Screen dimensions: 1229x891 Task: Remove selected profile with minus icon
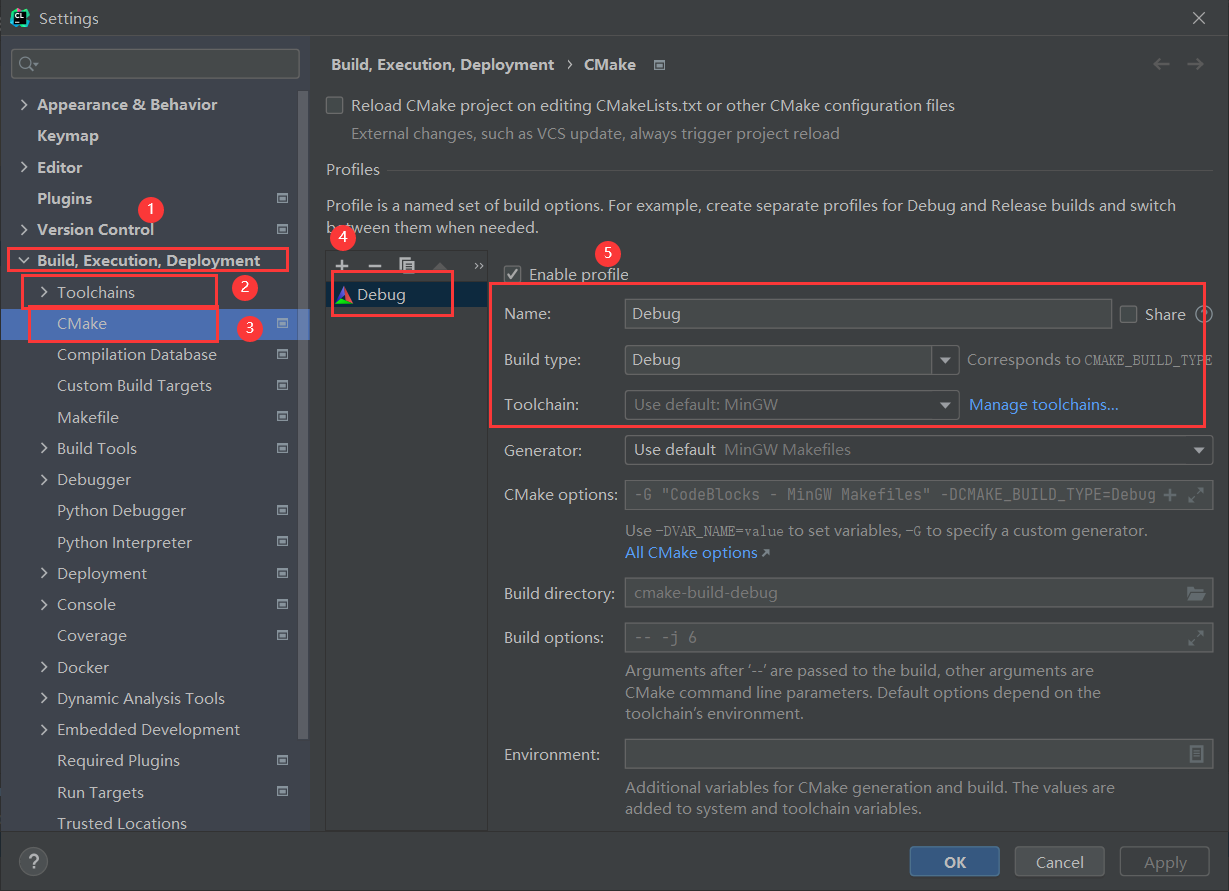375,265
